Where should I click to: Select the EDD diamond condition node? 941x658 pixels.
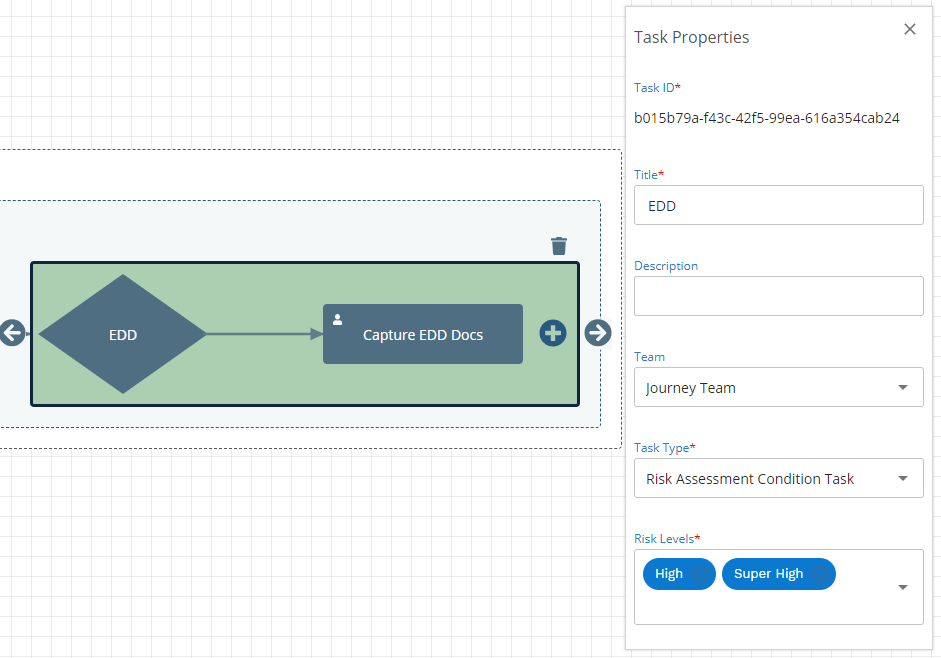tap(122, 334)
